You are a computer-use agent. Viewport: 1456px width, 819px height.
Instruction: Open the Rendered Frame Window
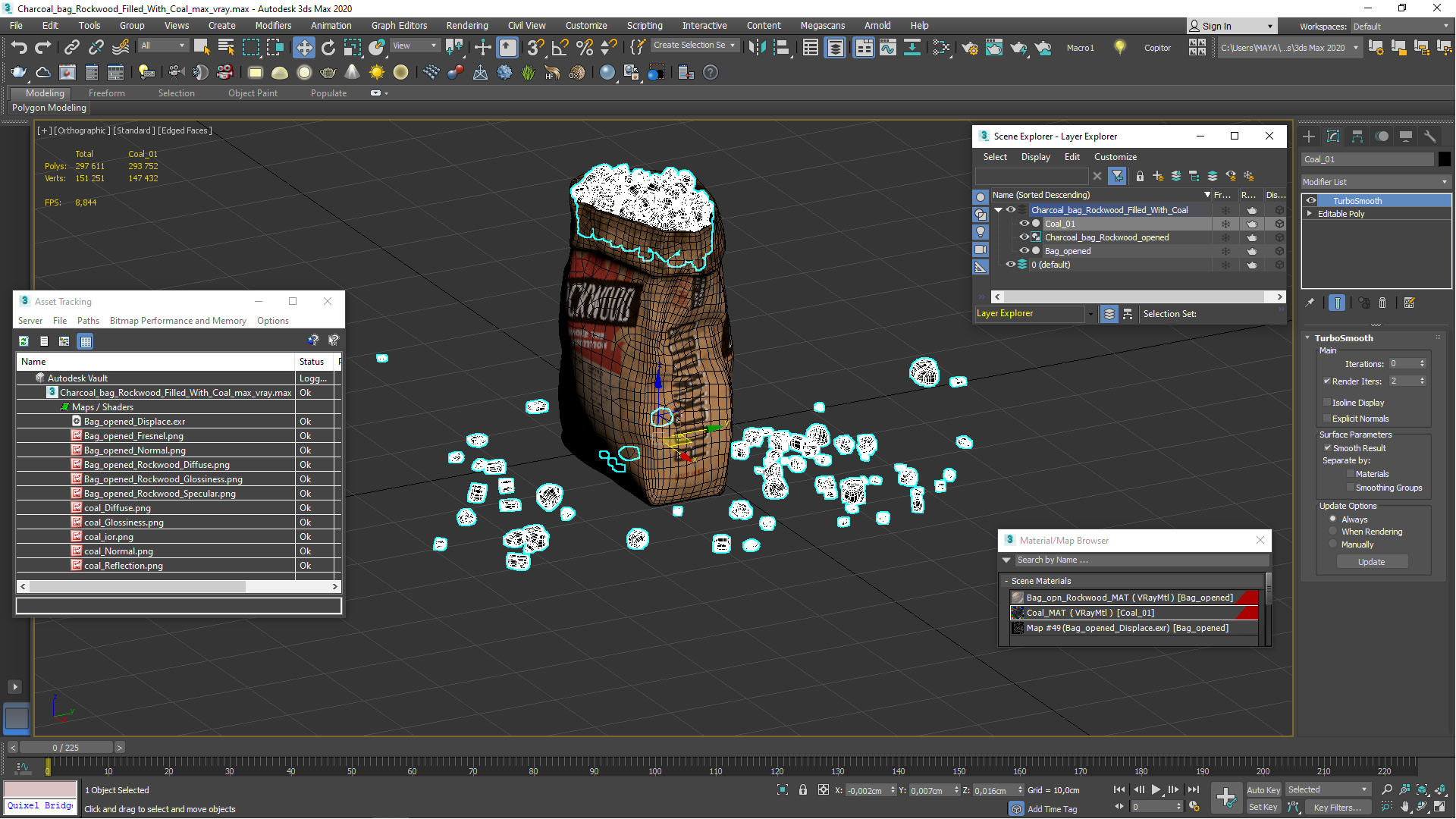tap(993, 47)
